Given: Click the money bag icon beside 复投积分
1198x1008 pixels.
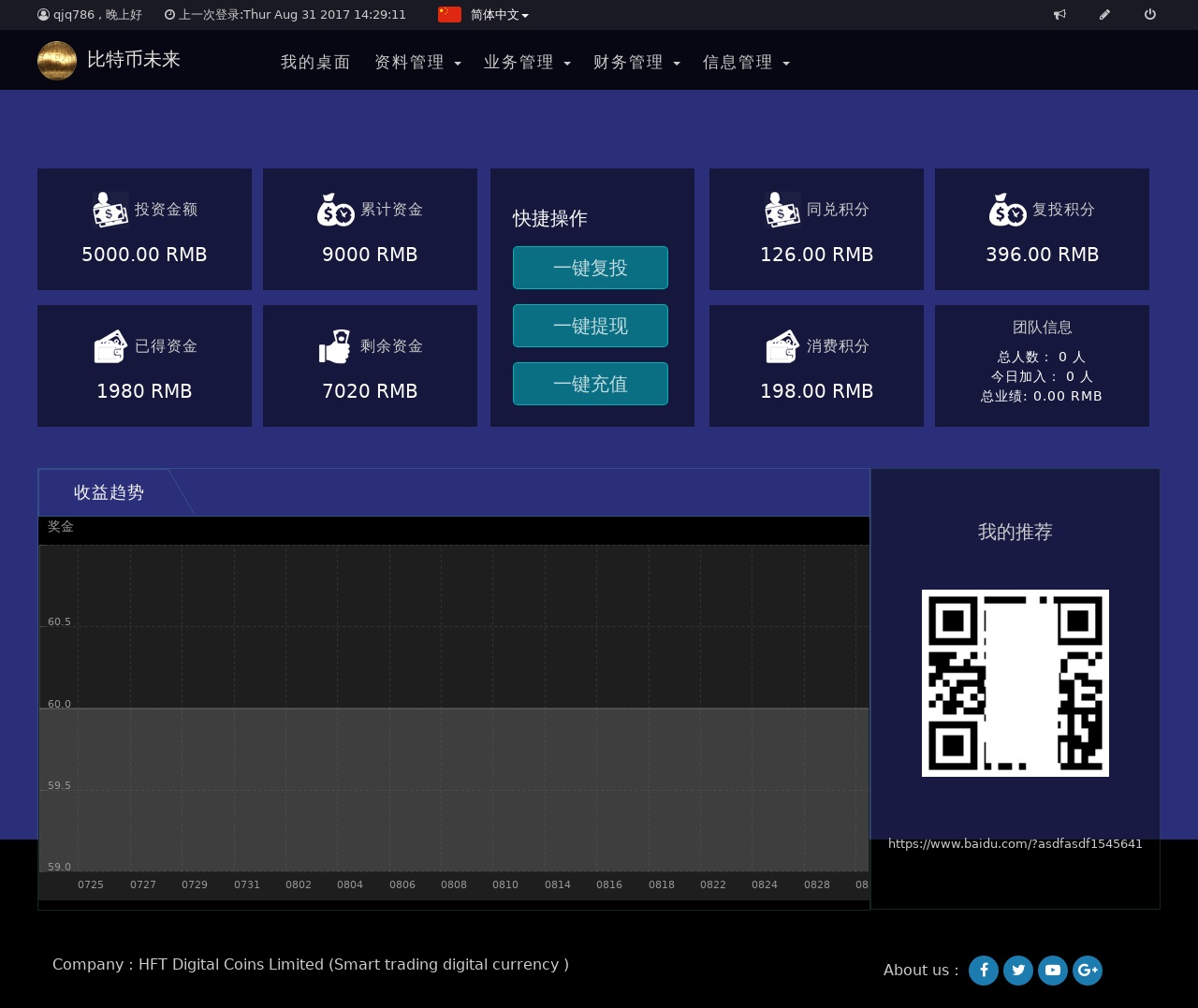Looking at the screenshot, I should 1008,210.
